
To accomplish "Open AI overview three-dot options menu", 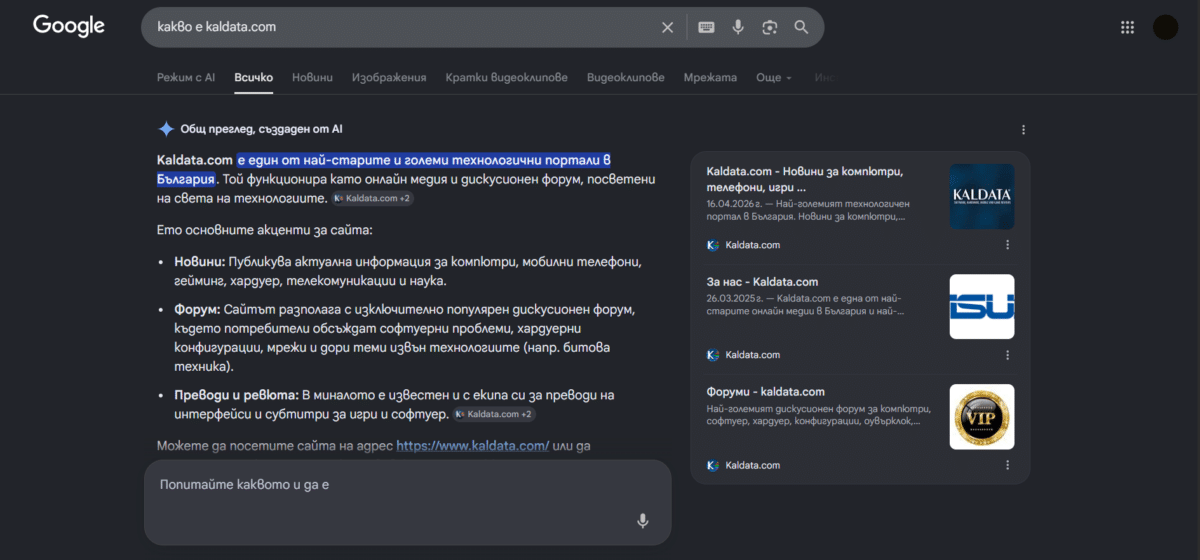I will click(1023, 130).
